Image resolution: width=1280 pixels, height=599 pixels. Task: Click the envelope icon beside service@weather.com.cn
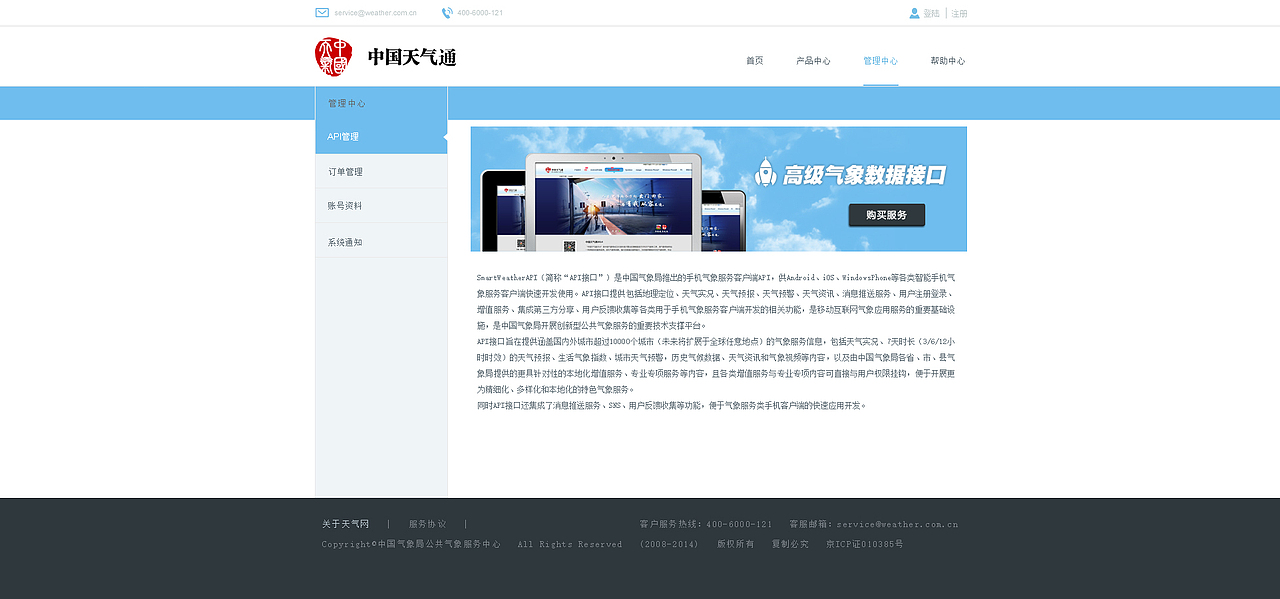pos(319,12)
